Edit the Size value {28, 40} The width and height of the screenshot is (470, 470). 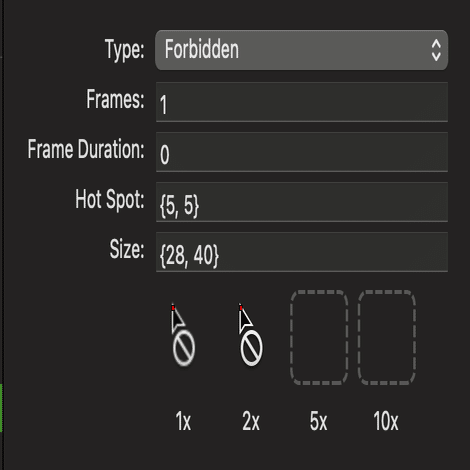pos(302,252)
